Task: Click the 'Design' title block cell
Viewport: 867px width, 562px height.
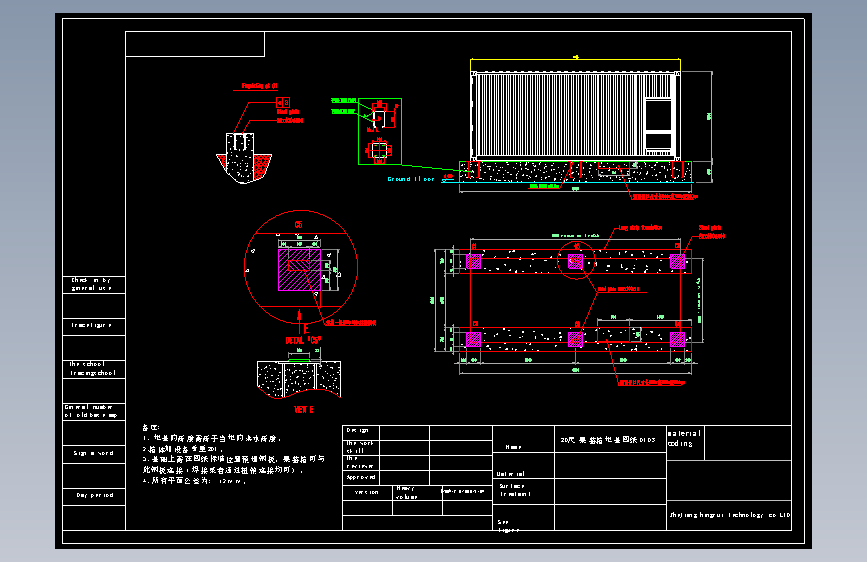Action: pyautogui.click(x=361, y=433)
